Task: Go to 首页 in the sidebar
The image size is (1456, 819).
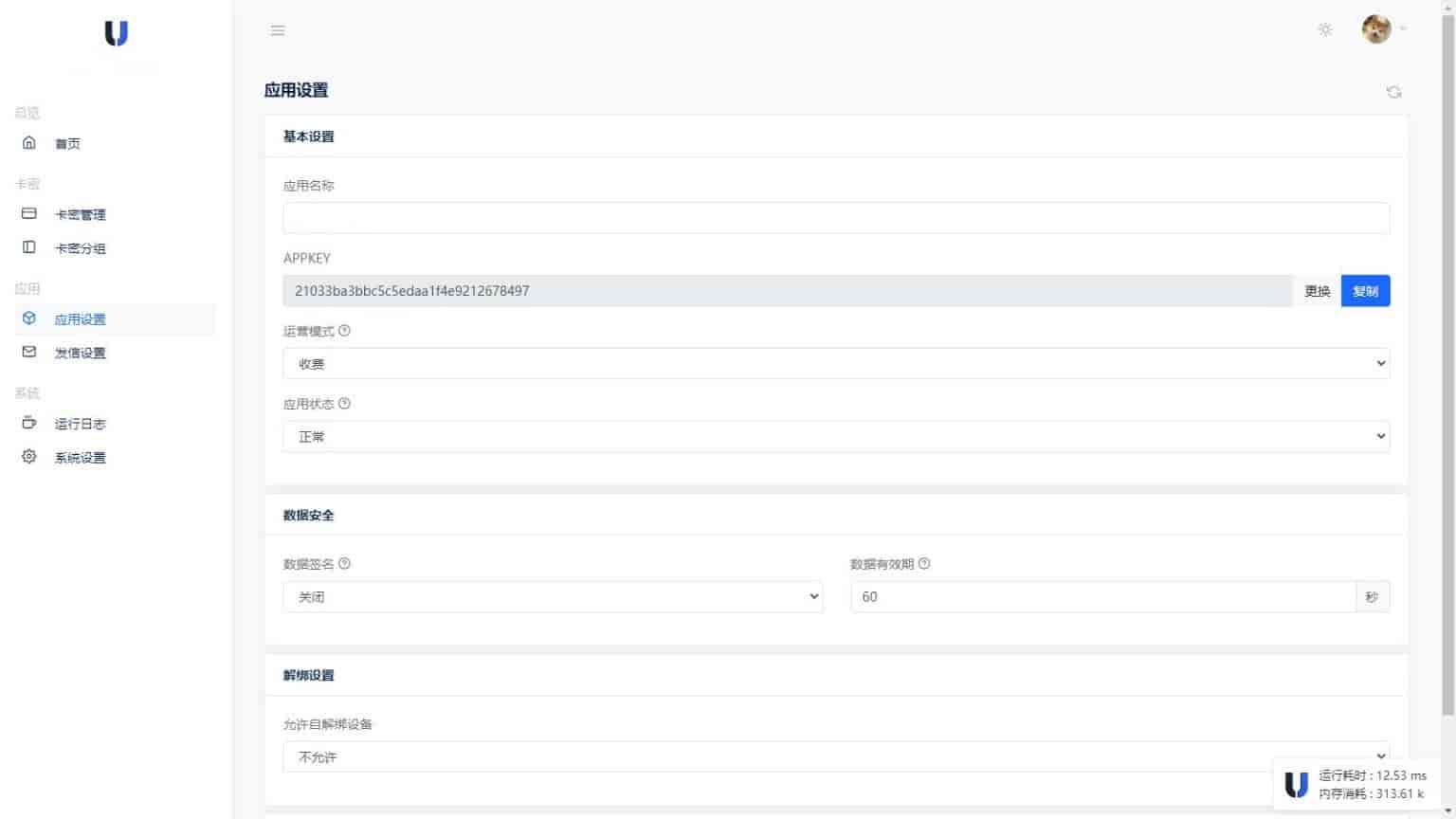Action: pyautogui.click(x=67, y=143)
